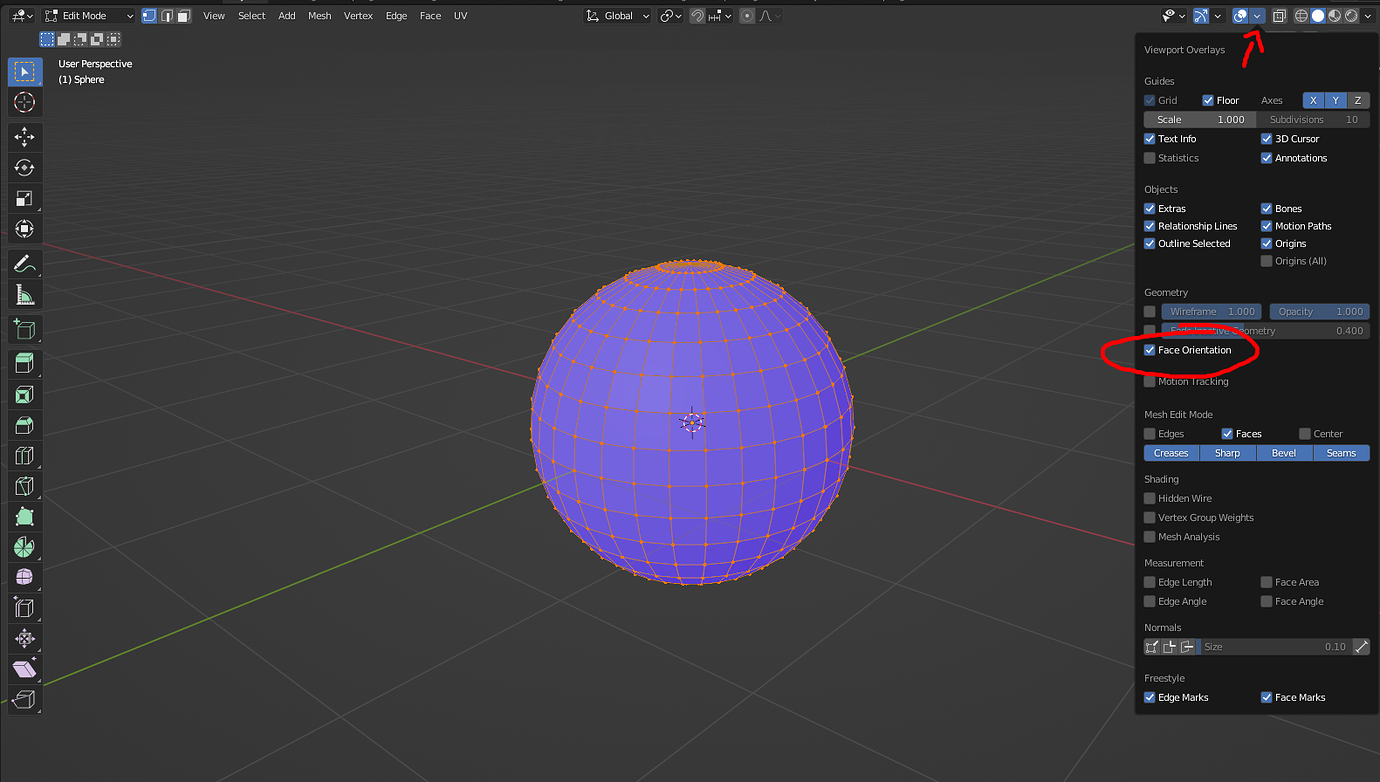Disable the Face Orientation overlay
Viewport: 1380px width, 782px height.
coord(1149,350)
